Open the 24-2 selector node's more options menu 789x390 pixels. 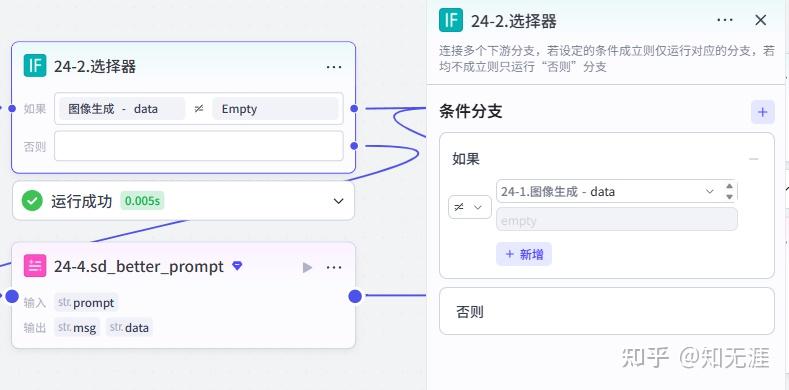(334, 66)
